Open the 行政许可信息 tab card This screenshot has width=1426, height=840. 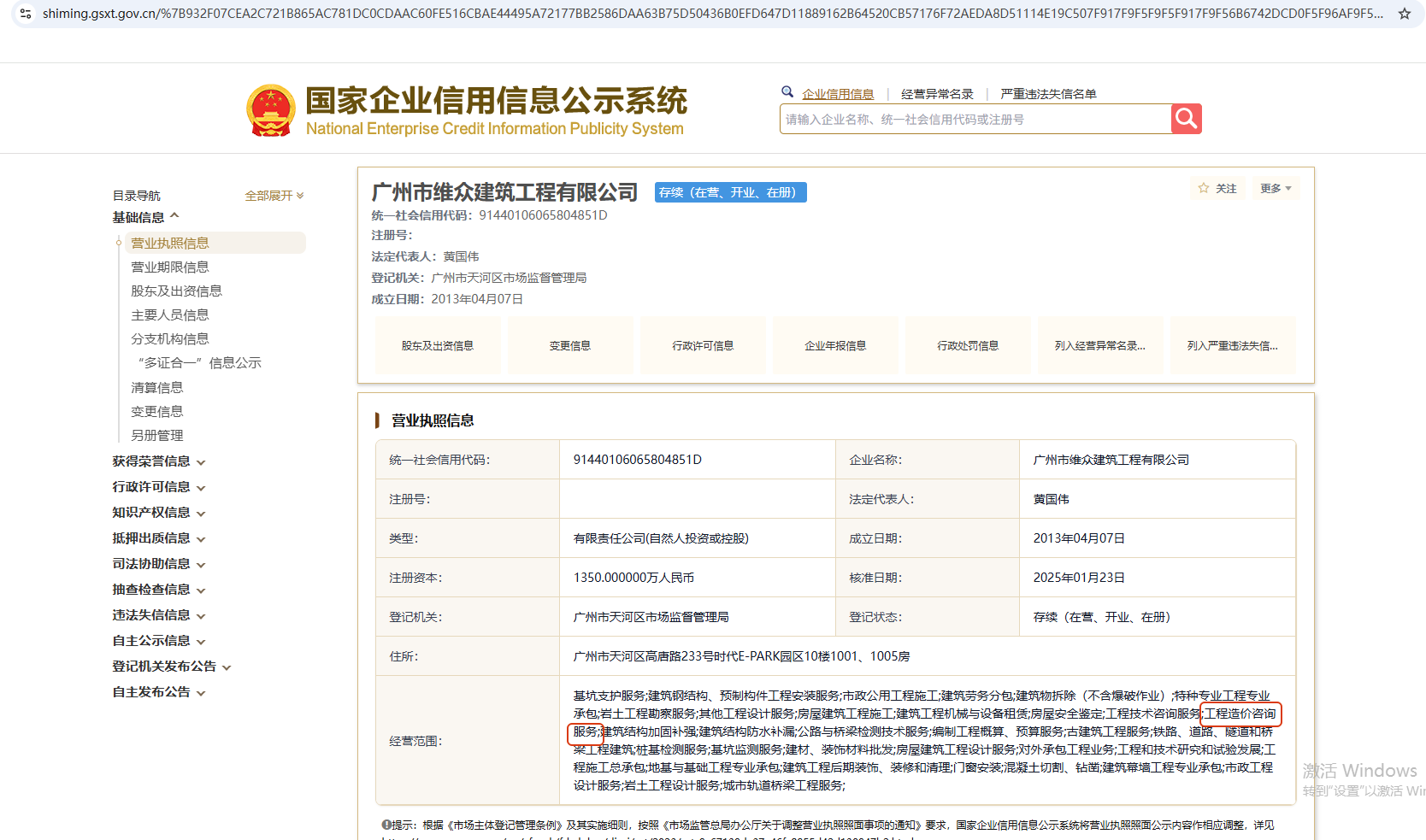[703, 345]
